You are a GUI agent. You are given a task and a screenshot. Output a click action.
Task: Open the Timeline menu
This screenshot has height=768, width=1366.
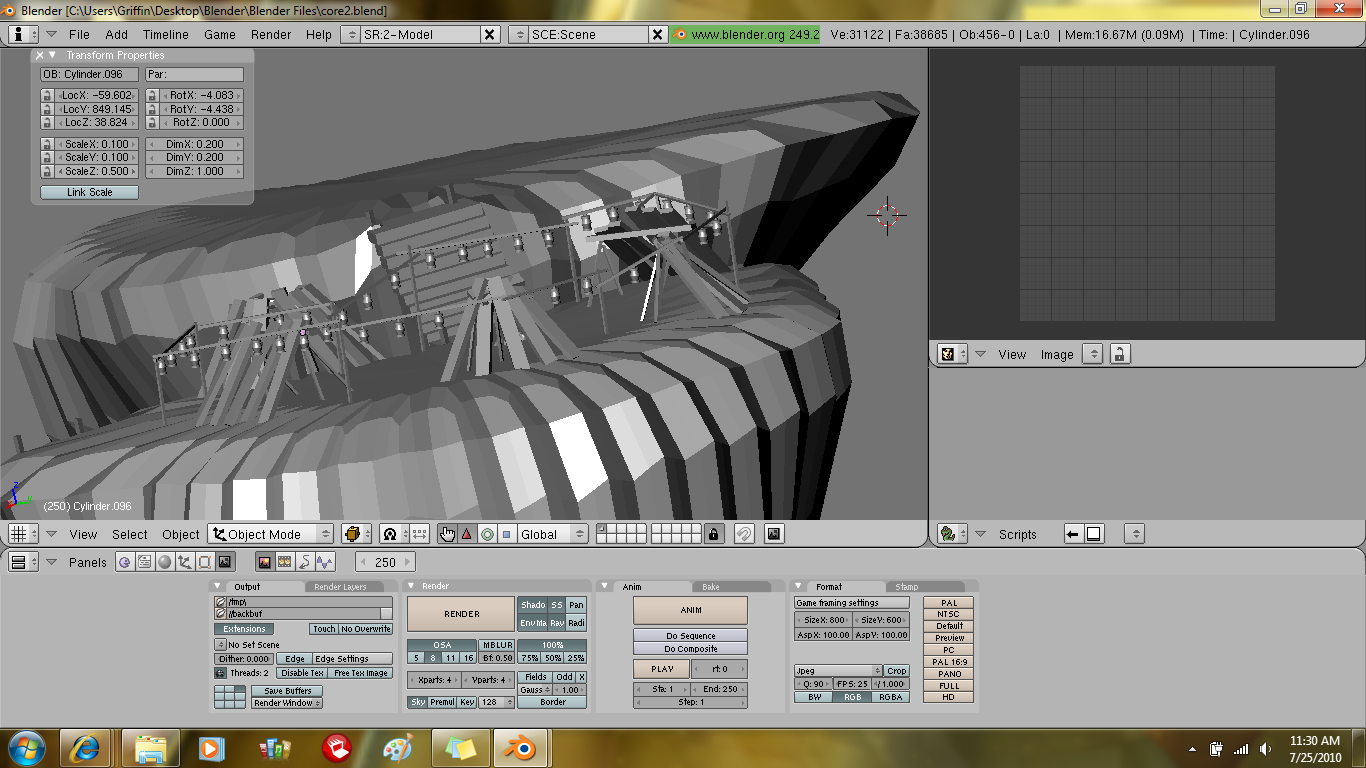click(x=166, y=34)
